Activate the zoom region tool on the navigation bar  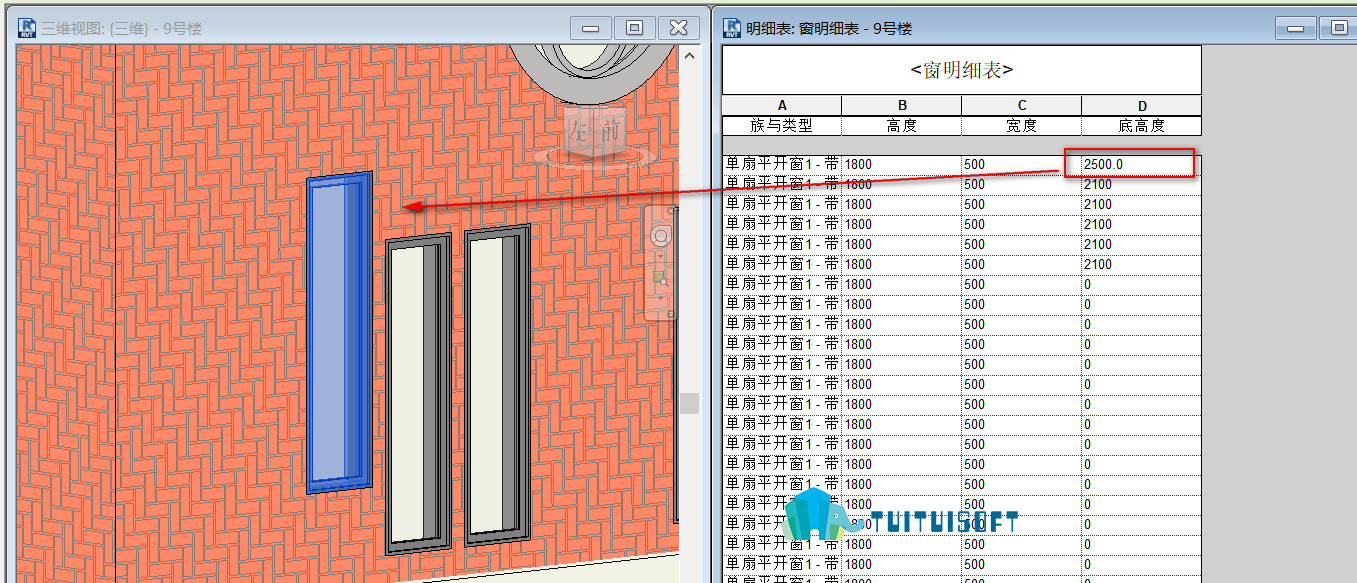pos(660,279)
